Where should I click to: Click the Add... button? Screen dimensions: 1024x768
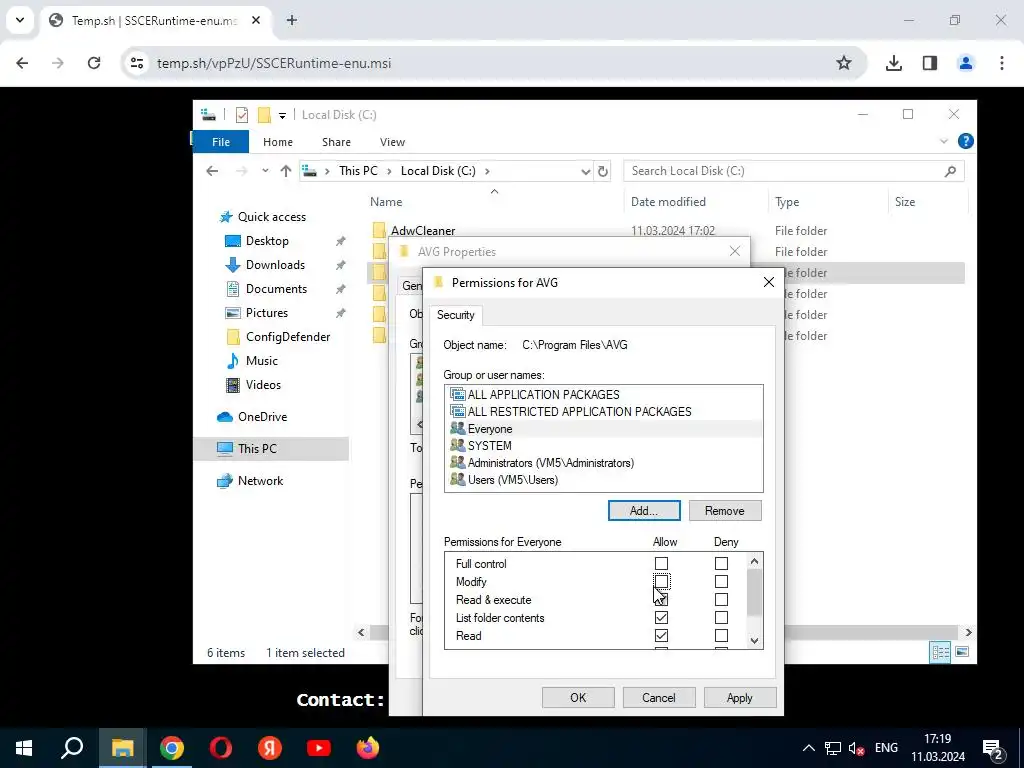(644, 511)
